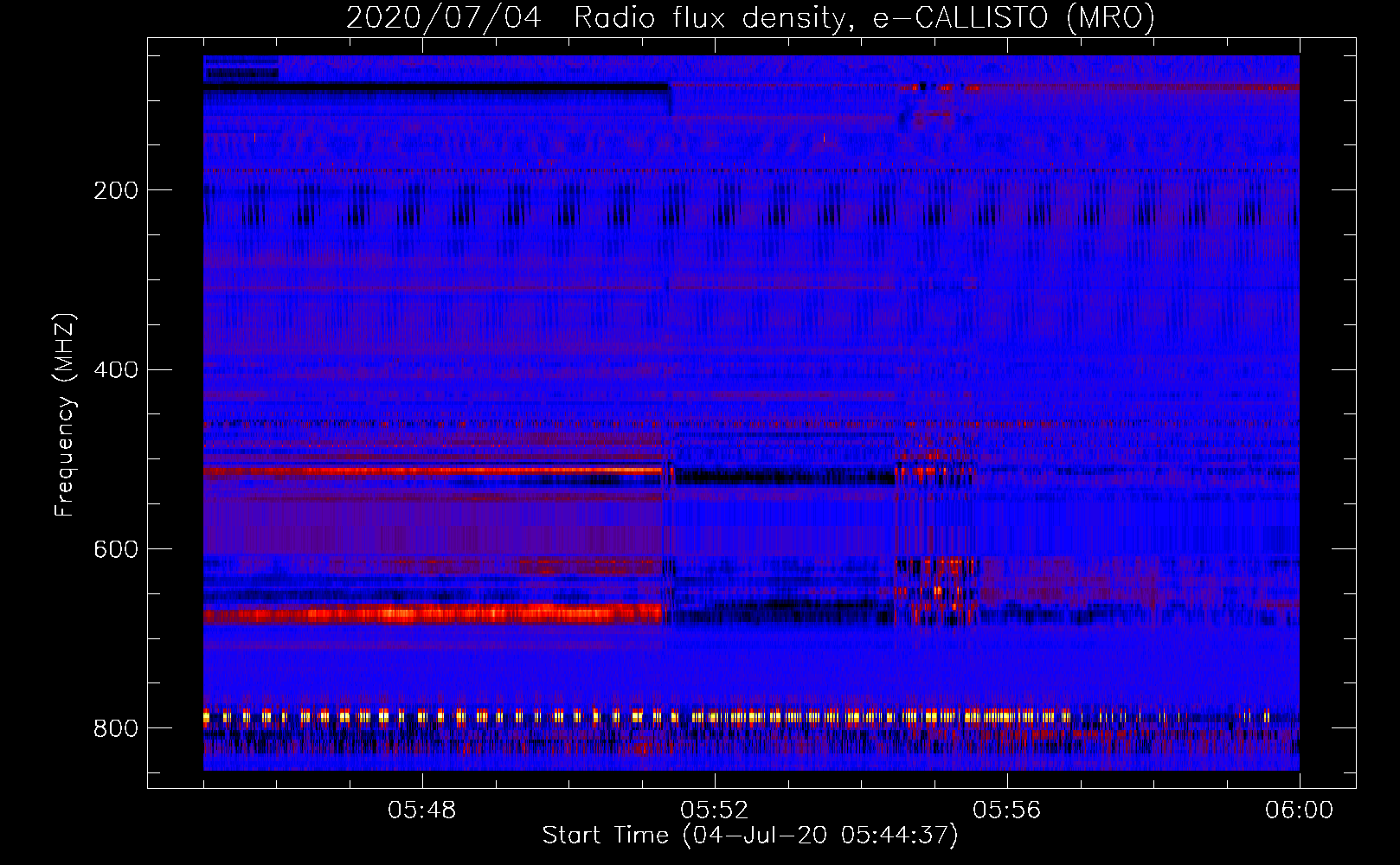Click the 600 frequency tick label

tap(116, 550)
